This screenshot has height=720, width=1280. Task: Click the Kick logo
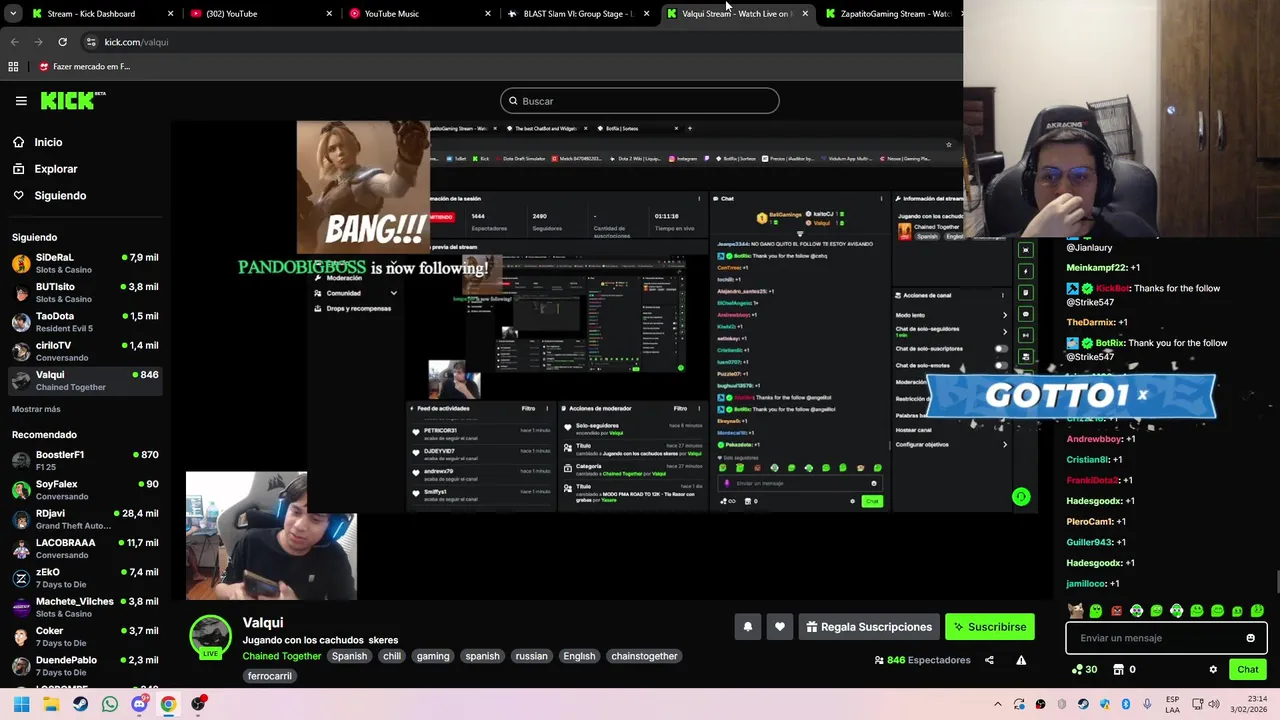tap(72, 100)
